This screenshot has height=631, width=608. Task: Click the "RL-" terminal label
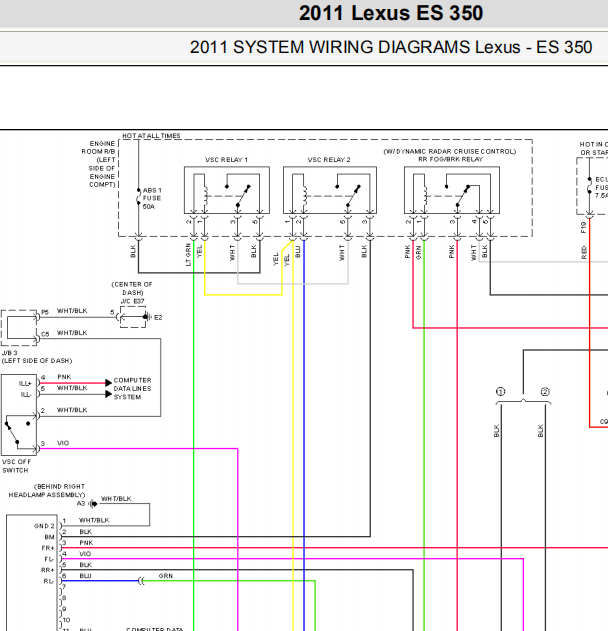[x=48, y=581]
